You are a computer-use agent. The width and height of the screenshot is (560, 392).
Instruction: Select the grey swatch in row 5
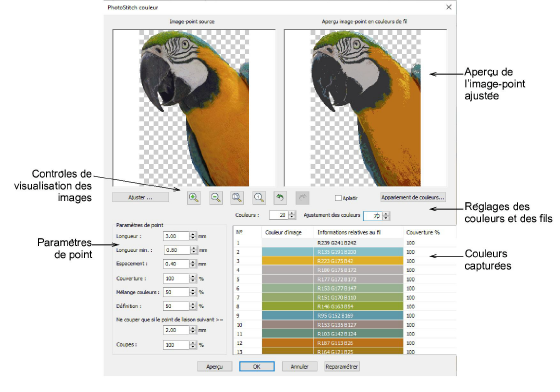[288, 279]
